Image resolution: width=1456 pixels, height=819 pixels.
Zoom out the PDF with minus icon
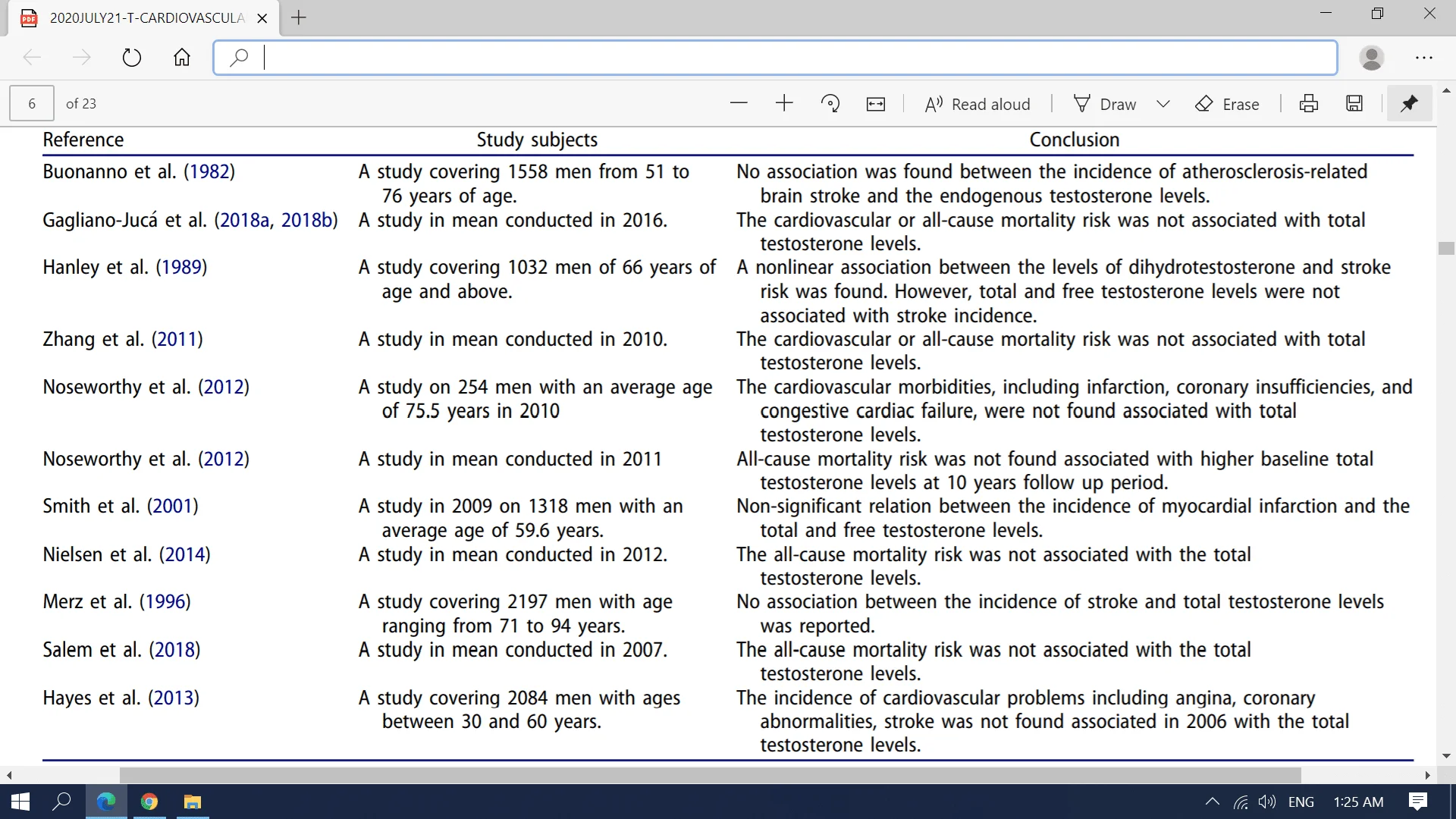click(739, 104)
